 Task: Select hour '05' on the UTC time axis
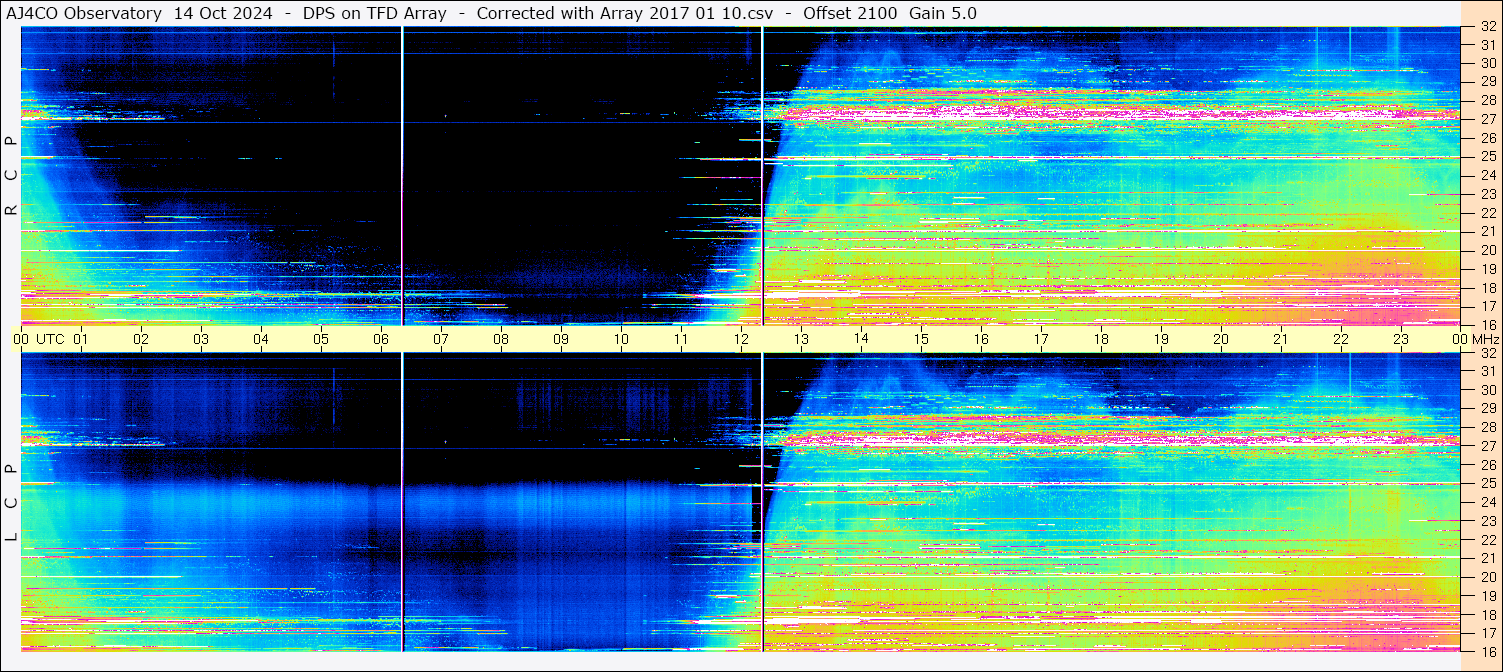(321, 339)
